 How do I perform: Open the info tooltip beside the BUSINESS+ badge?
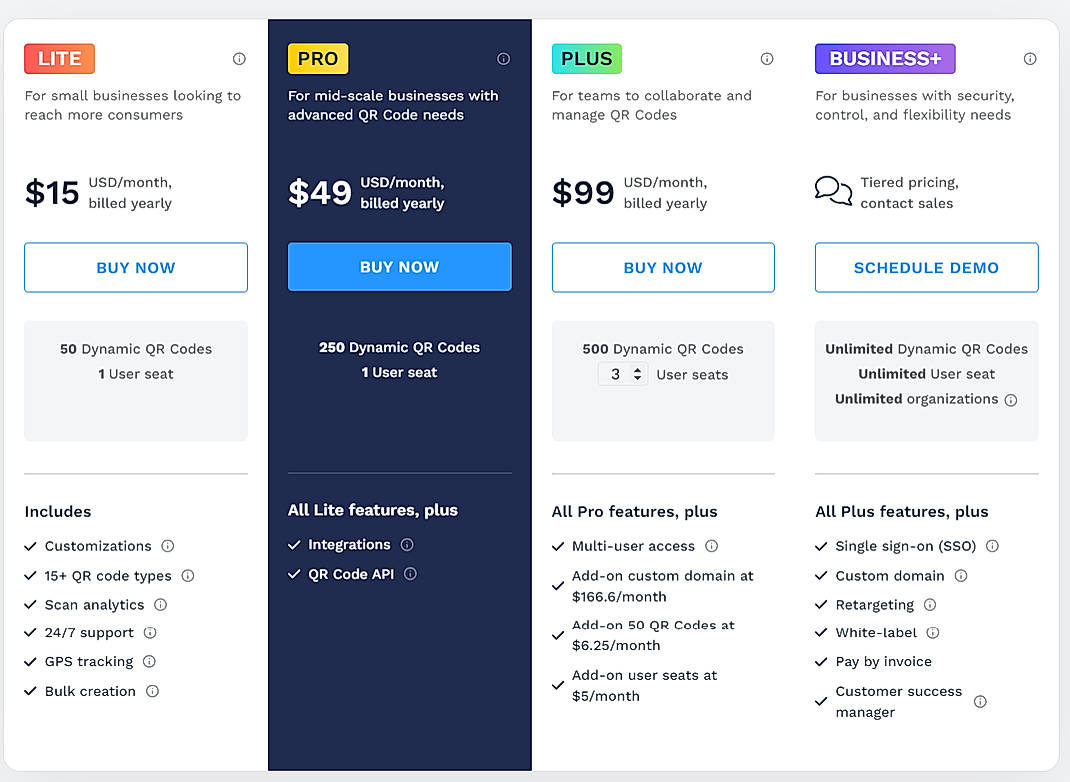tap(1030, 59)
